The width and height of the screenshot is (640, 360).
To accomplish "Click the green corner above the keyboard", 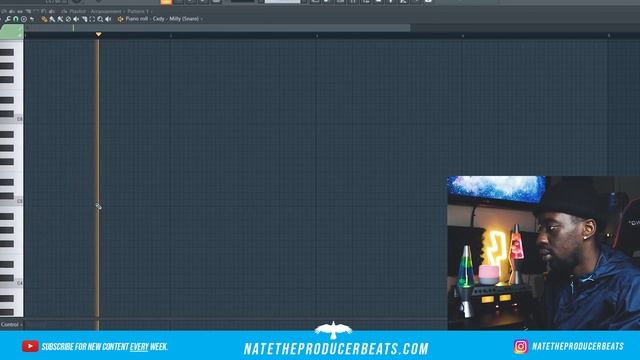I will point(12,32).
